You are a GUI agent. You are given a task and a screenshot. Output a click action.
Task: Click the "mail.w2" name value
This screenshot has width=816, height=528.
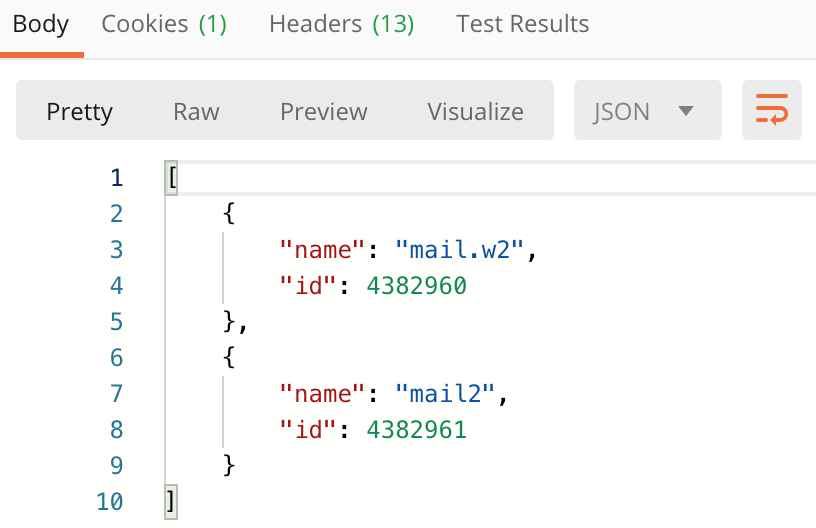[460, 250]
